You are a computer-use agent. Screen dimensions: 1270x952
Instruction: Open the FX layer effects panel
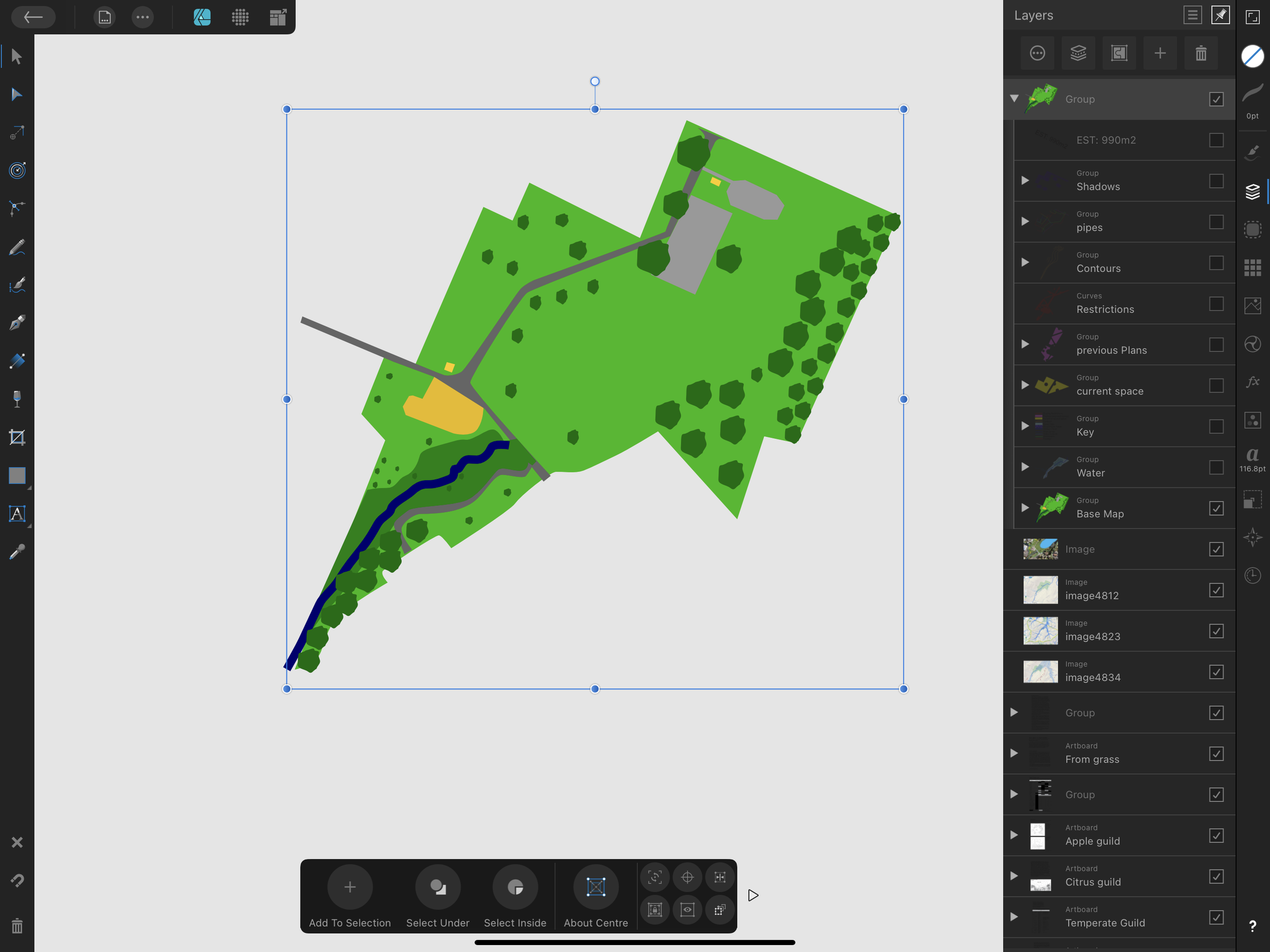[1253, 381]
